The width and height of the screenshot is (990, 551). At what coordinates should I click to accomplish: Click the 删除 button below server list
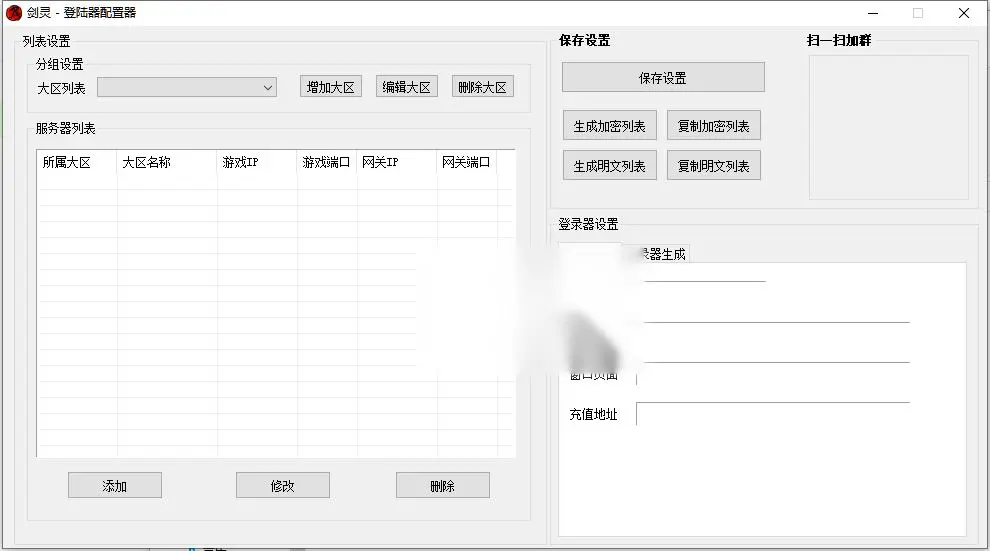tap(443, 485)
